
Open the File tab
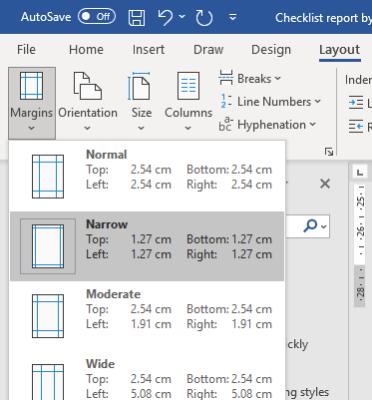pyautogui.click(x=26, y=50)
